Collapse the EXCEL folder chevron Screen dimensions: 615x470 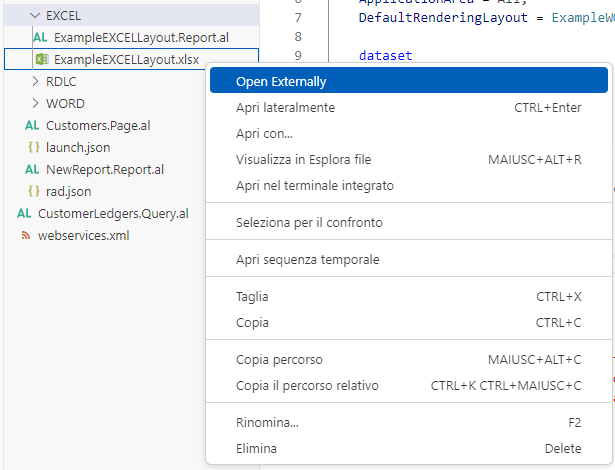point(35,16)
